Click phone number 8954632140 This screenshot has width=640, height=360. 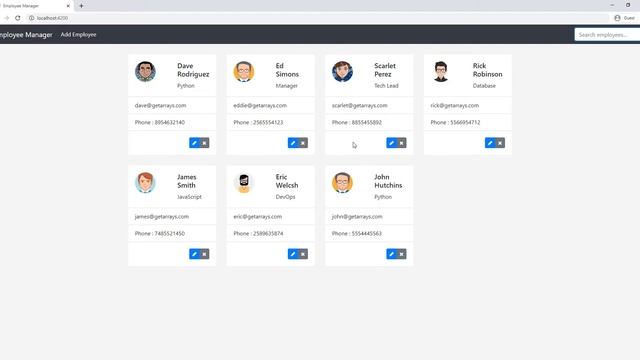170,122
